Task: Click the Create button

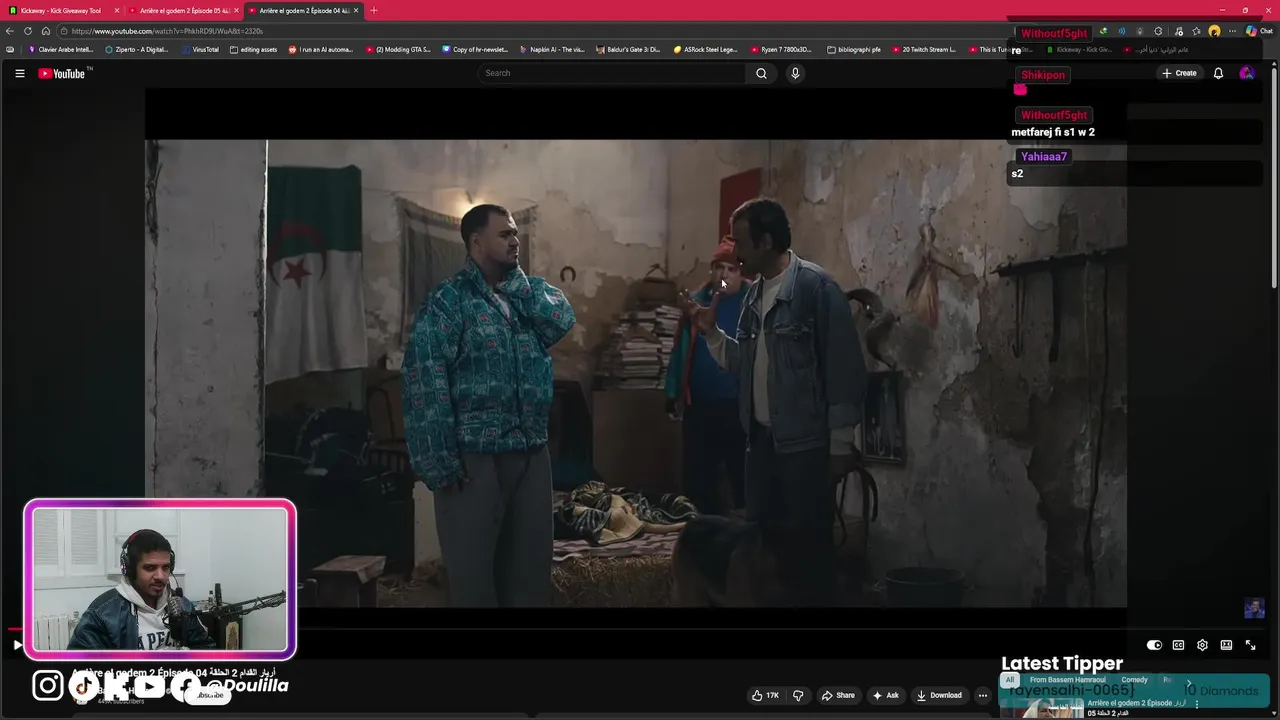Action: tap(1179, 73)
